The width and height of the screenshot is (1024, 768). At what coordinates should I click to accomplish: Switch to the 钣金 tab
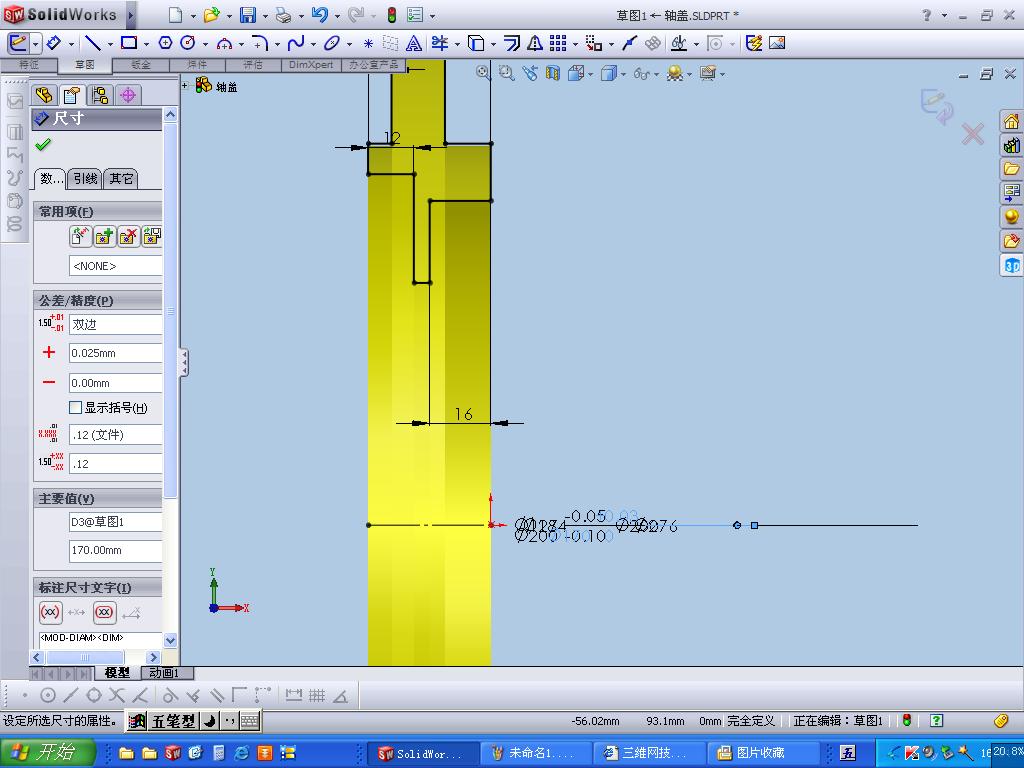[x=140, y=65]
